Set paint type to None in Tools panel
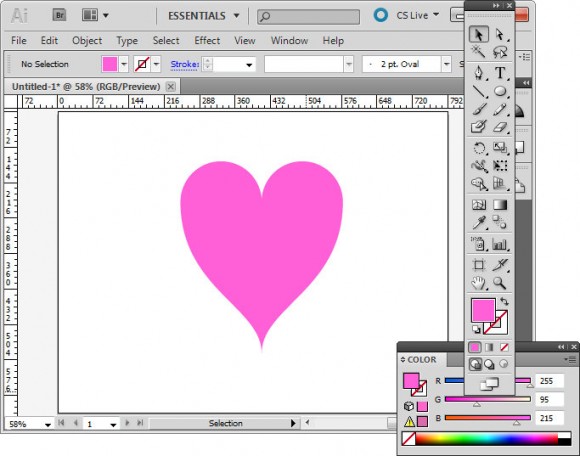Image resolution: width=580 pixels, height=456 pixels. [504, 347]
